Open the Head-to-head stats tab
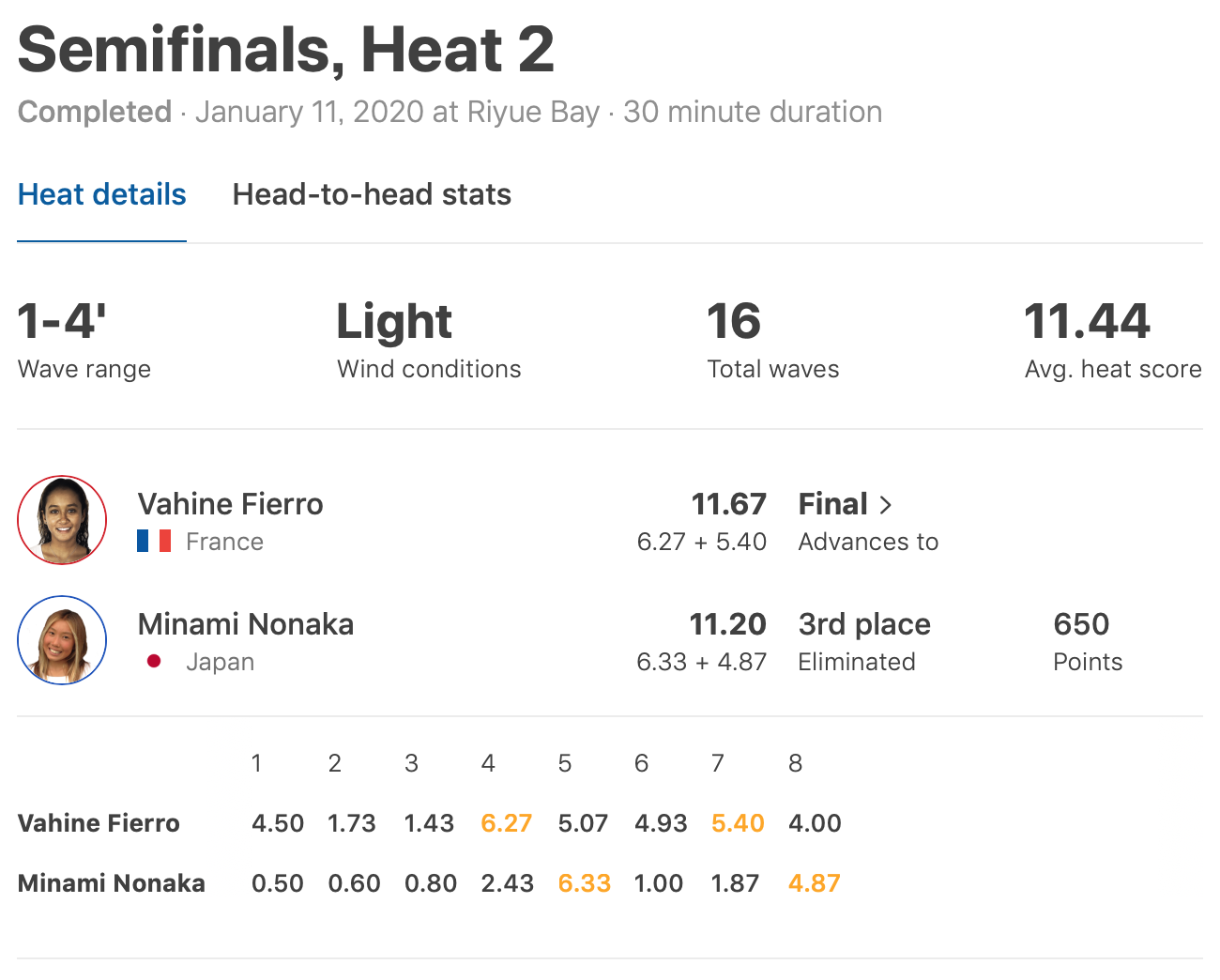 coord(372,194)
